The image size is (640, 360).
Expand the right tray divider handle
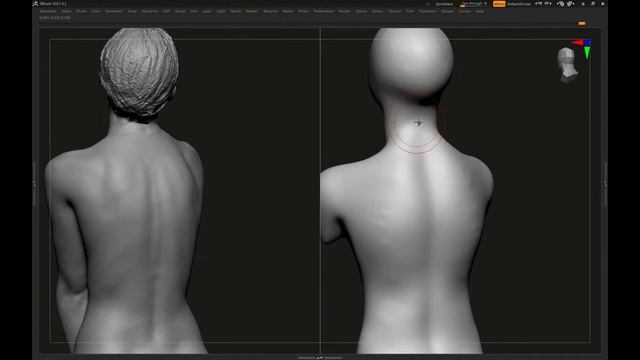click(605, 184)
